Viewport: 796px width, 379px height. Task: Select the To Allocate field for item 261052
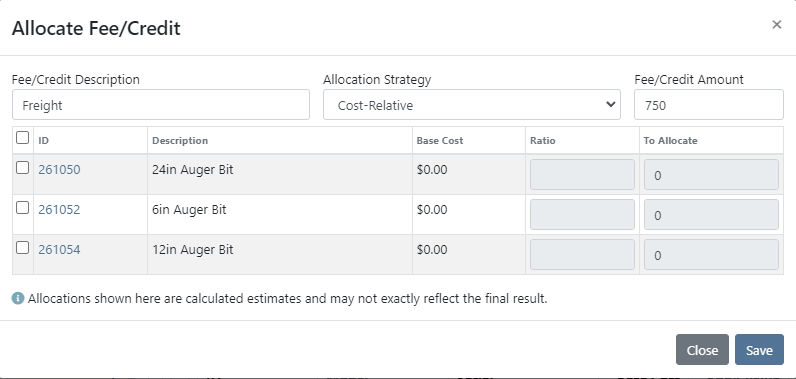coord(711,215)
